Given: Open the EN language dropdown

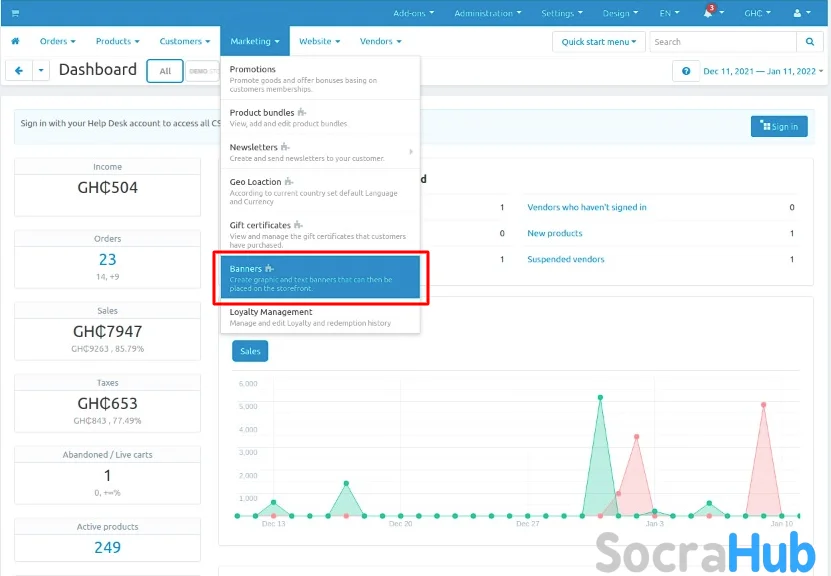Looking at the screenshot, I should (x=669, y=13).
